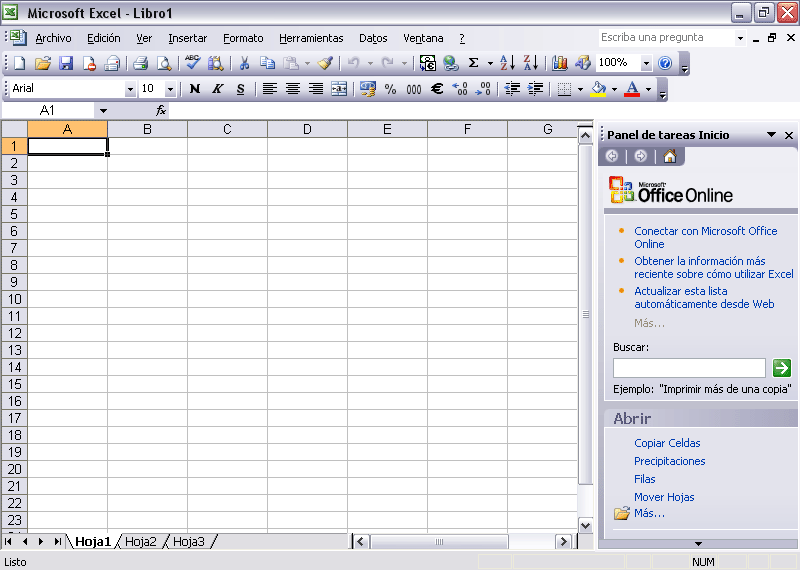Open the recent file Precipitaciones

point(669,461)
